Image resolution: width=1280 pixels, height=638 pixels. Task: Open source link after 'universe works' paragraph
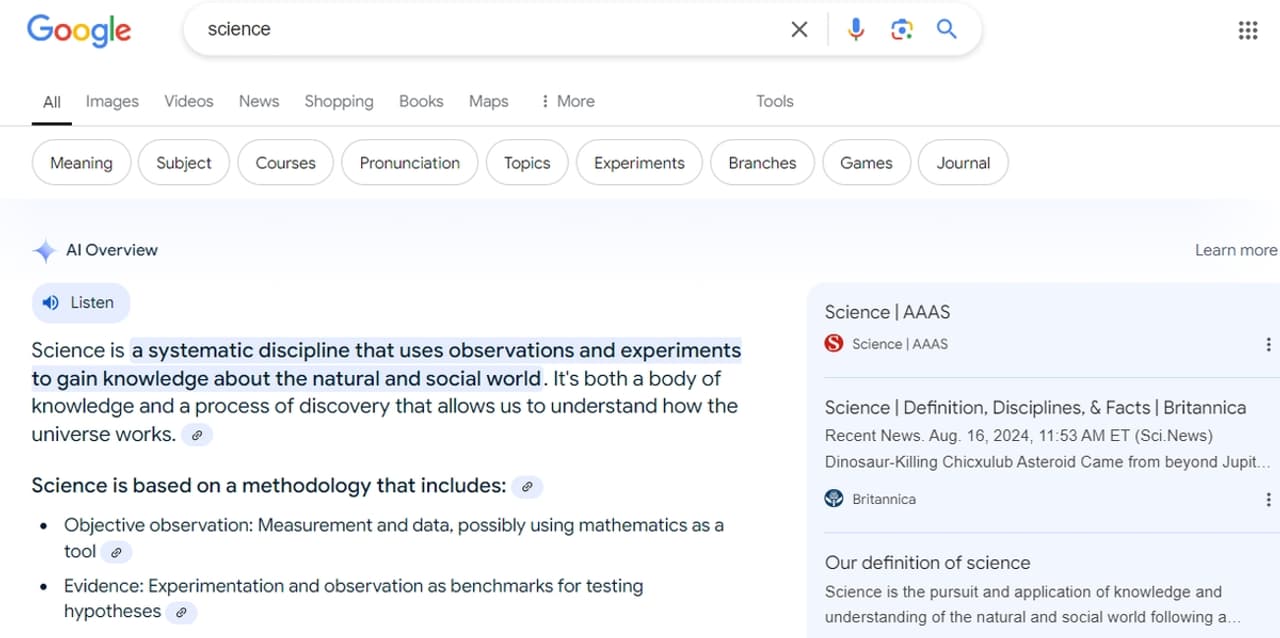tap(197, 435)
